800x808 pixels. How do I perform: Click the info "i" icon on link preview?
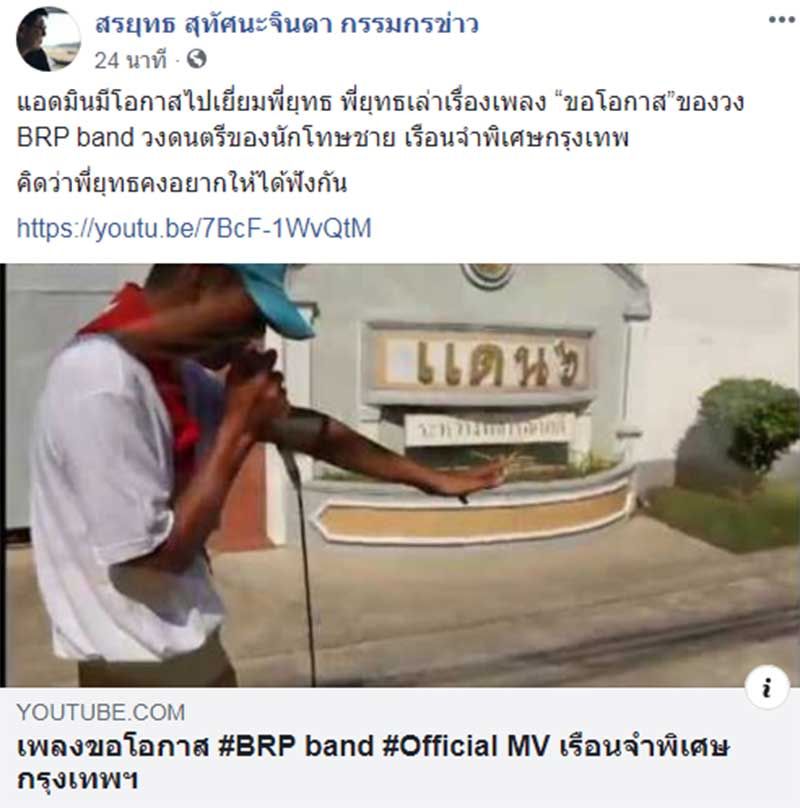click(x=767, y=687)
